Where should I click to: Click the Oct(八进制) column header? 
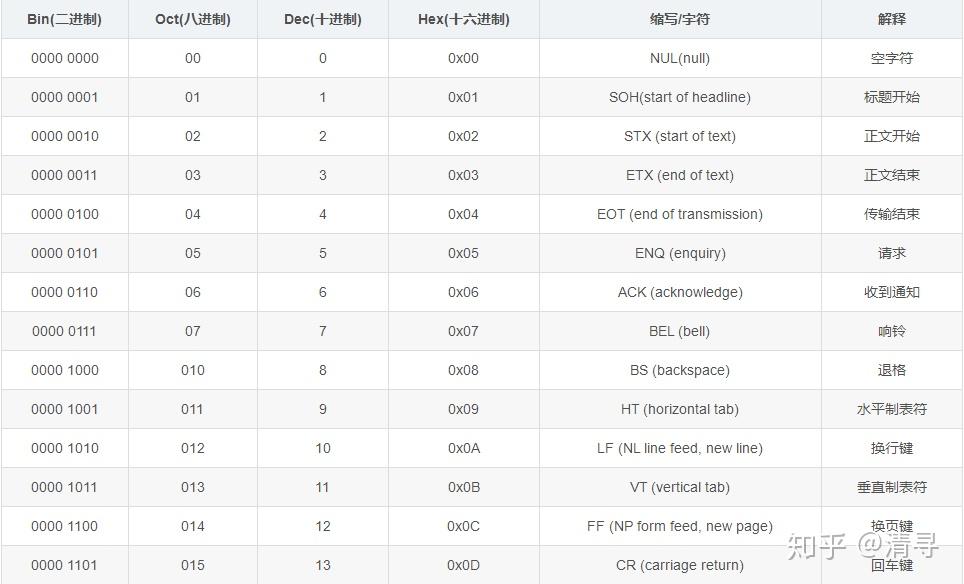[193, 19]
